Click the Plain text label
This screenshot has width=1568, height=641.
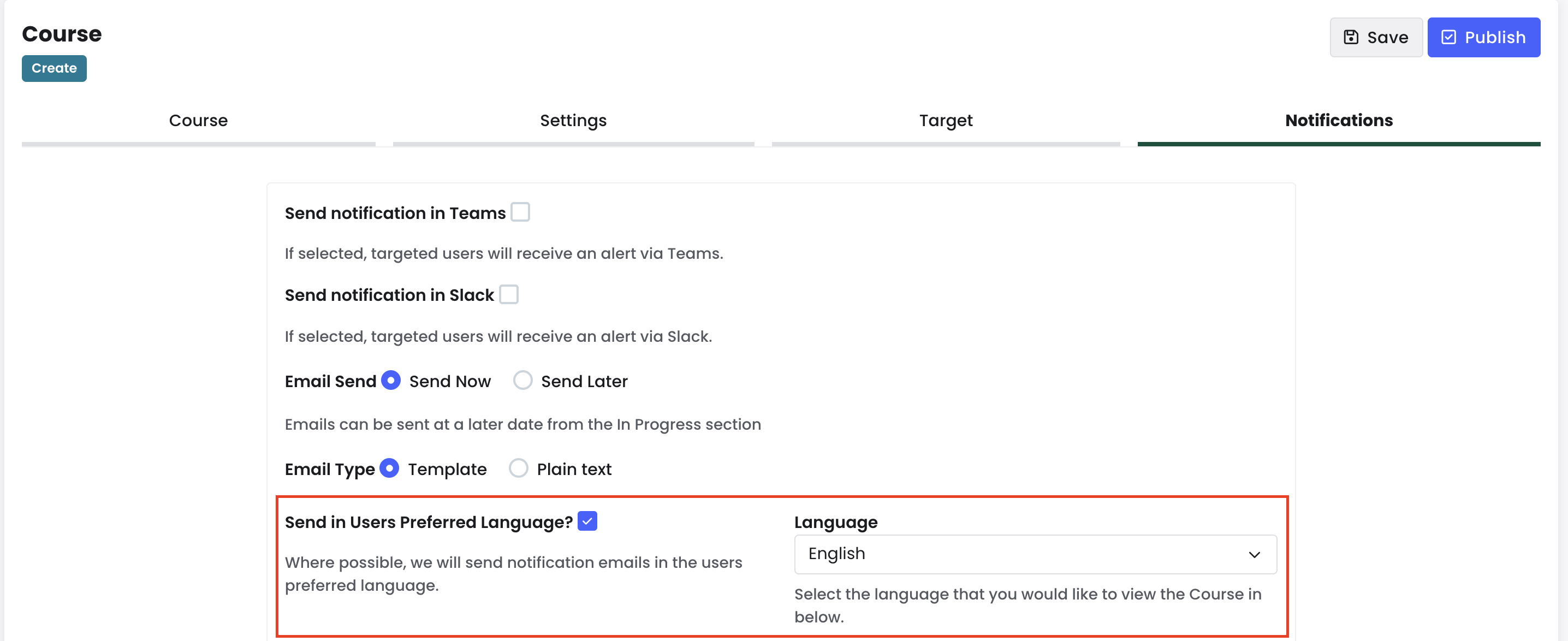574,470
